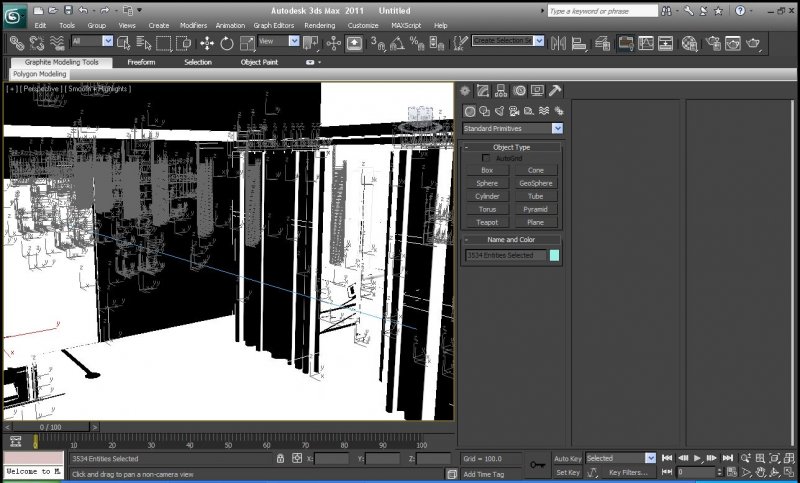
Task: Click the Torus primitive button
Action: pos(487,209)
